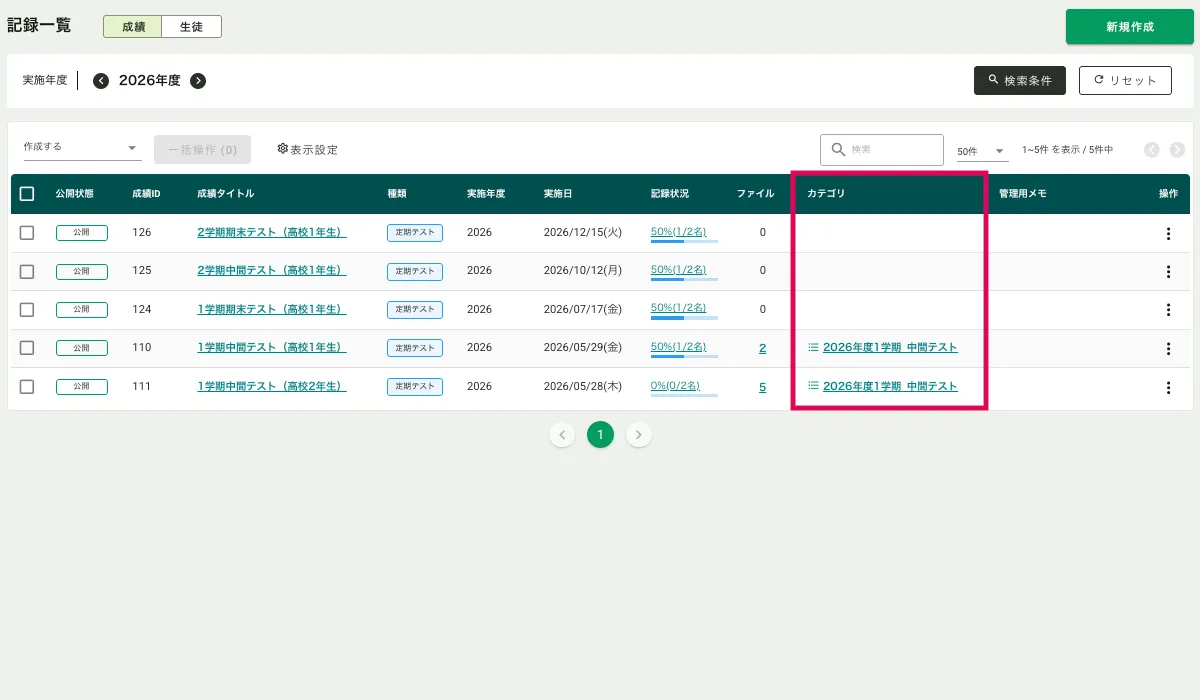This screenshot has height=700, width=1200.
Task: Select the checkbox for record 111
Action: [27, 387]
